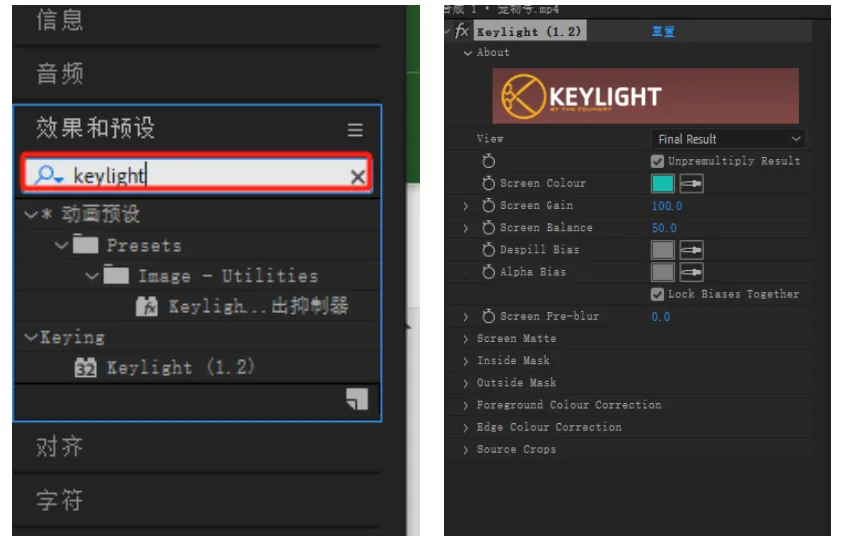Screen dimensions: 842x548
Task: Collapse the Keying category
Action: pyautogui.click(x=31, y=337)
